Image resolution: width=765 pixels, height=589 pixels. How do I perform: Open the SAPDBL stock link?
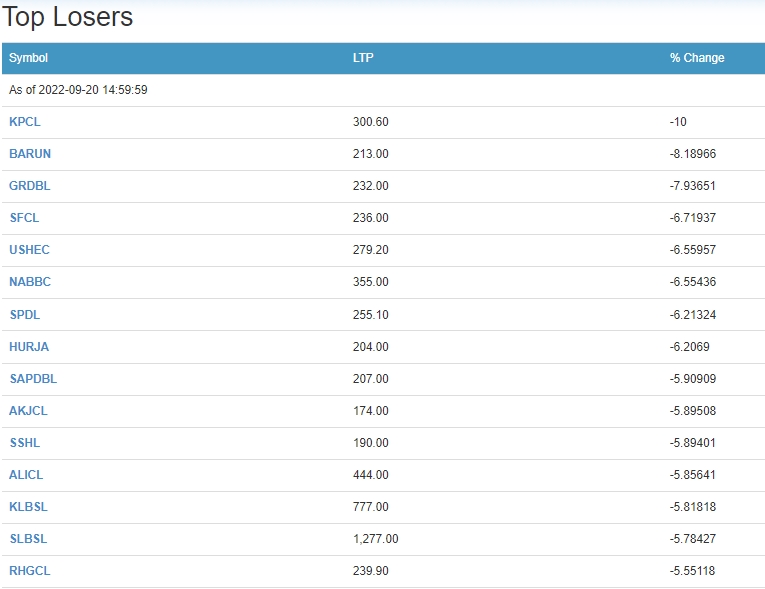[33, 379]
